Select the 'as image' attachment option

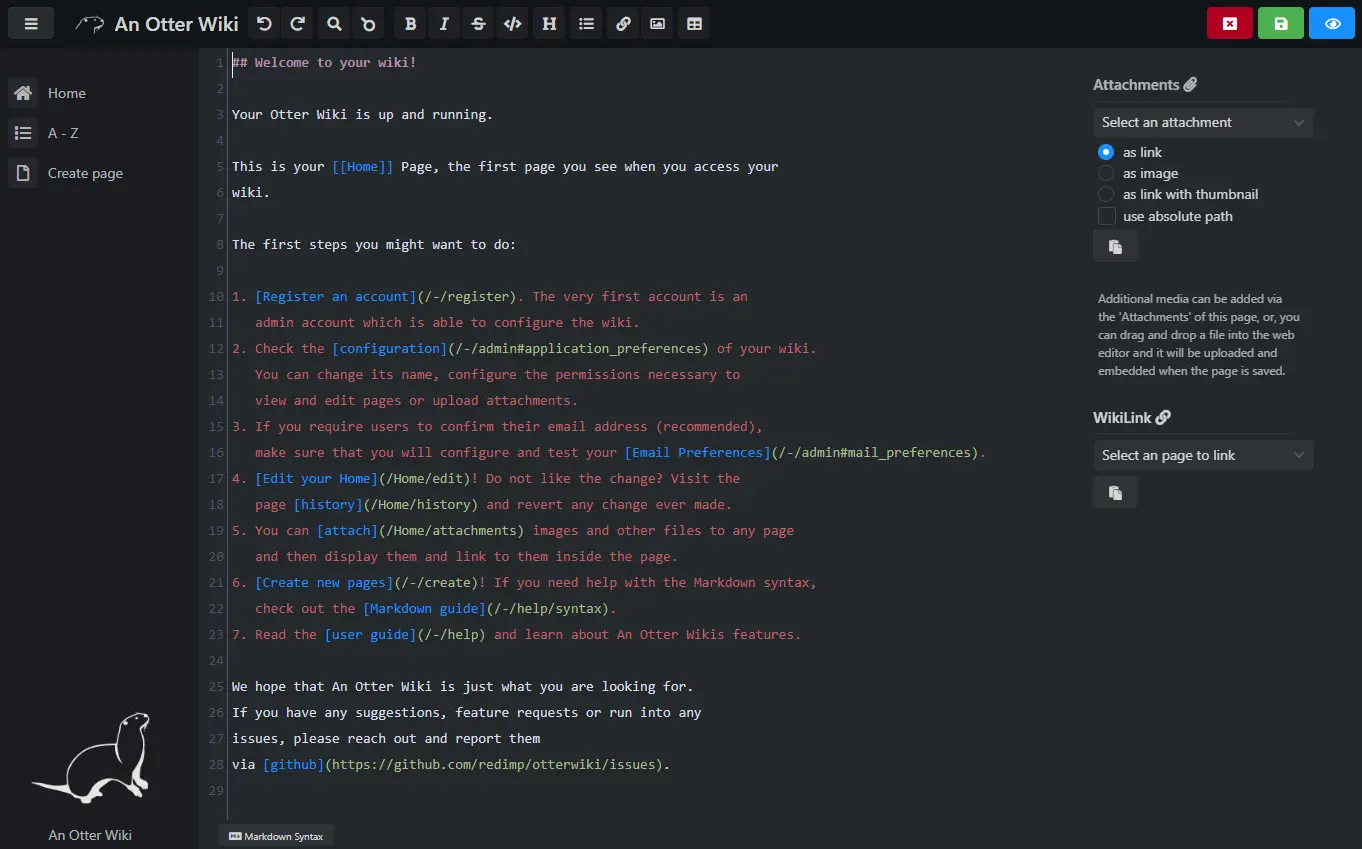point(1106,173)
